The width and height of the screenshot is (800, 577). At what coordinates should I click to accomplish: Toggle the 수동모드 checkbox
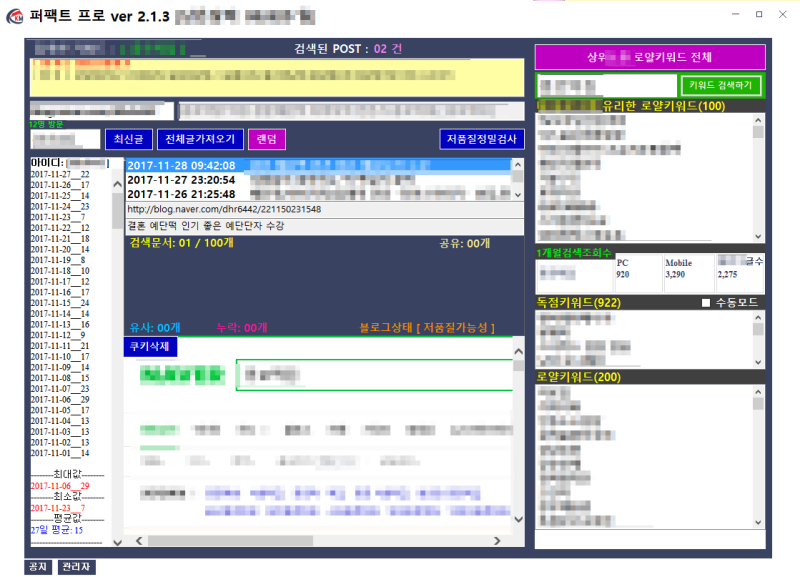706,303
